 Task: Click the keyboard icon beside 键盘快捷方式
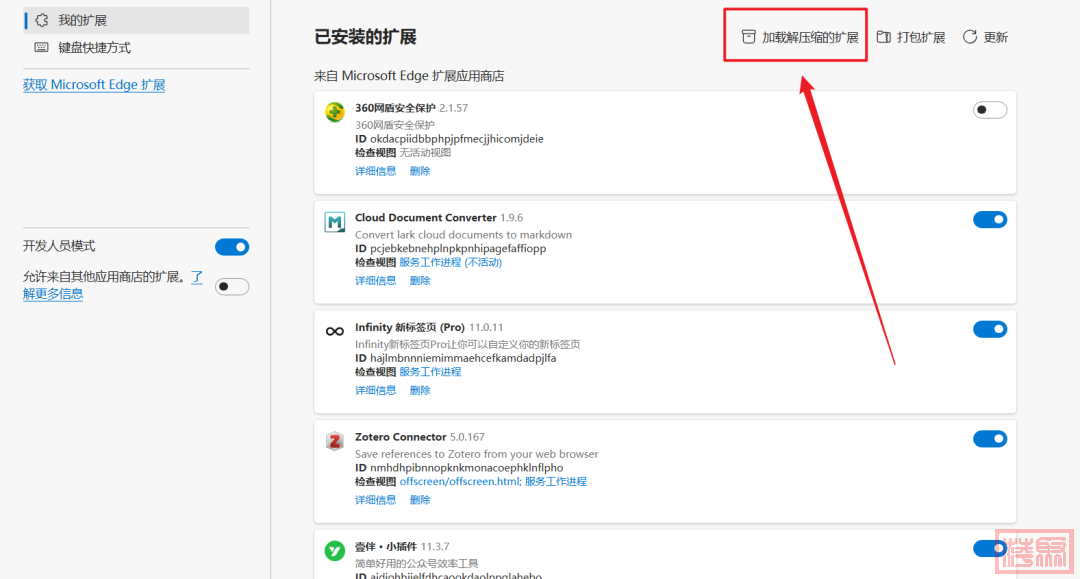(42, 48)
